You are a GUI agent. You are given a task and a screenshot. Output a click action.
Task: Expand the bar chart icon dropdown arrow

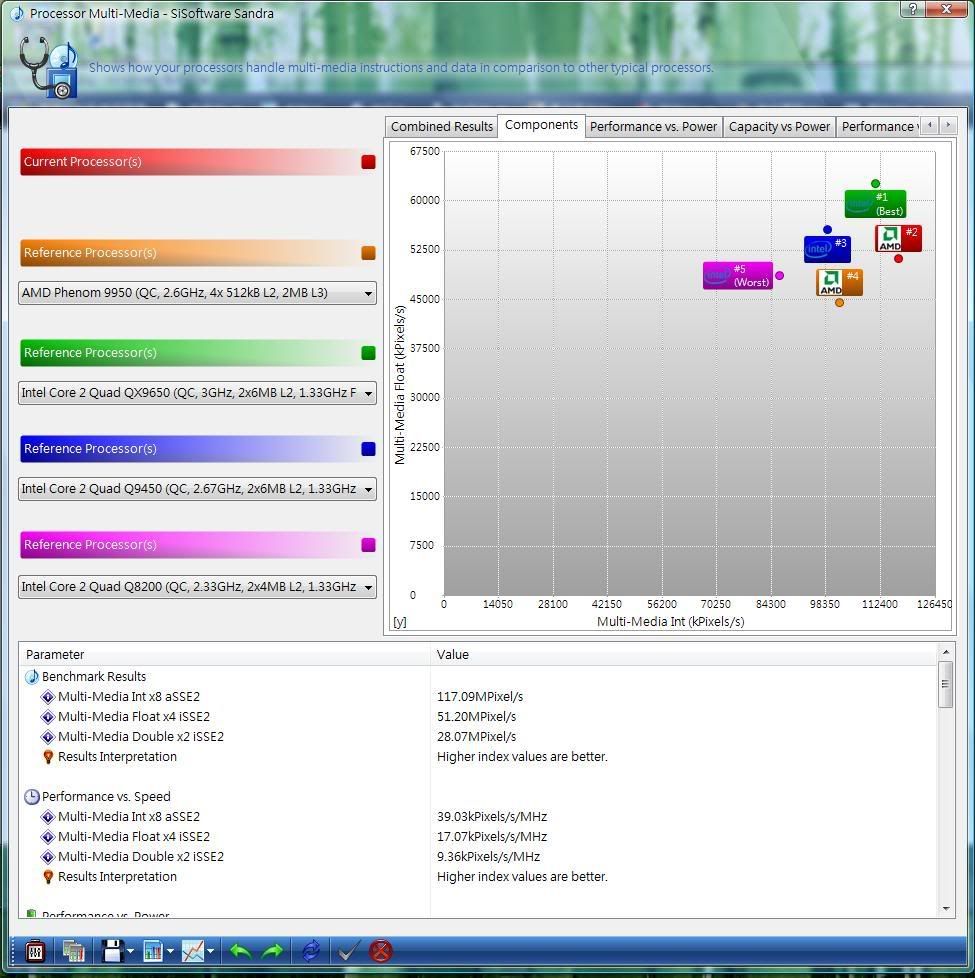point(170,952)
